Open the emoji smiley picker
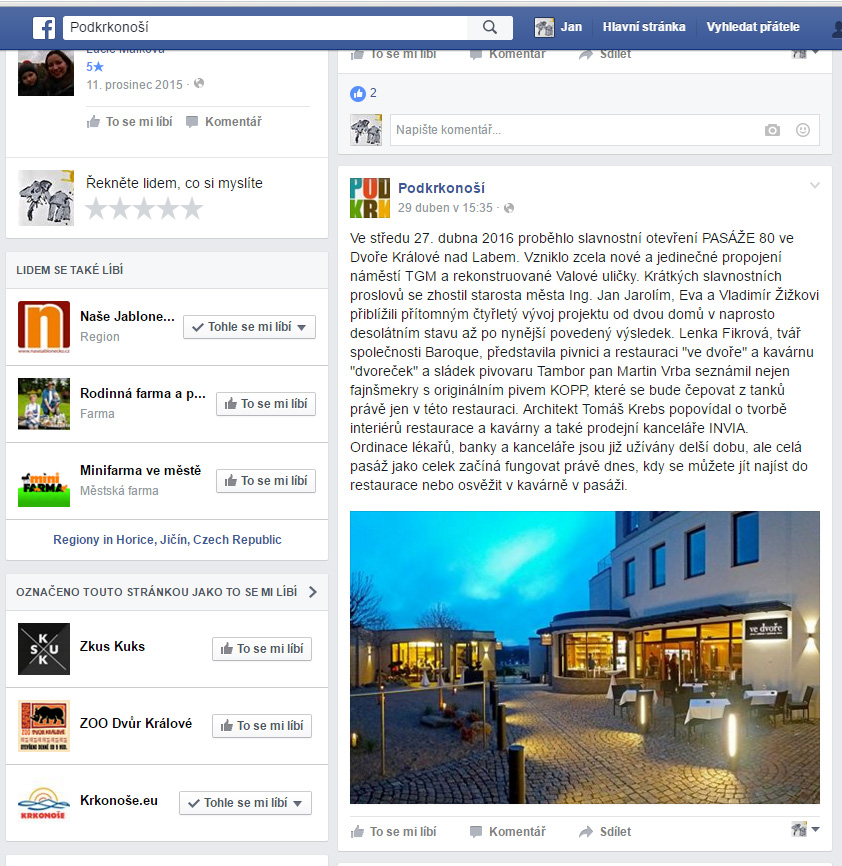 [x=802, y=130]
